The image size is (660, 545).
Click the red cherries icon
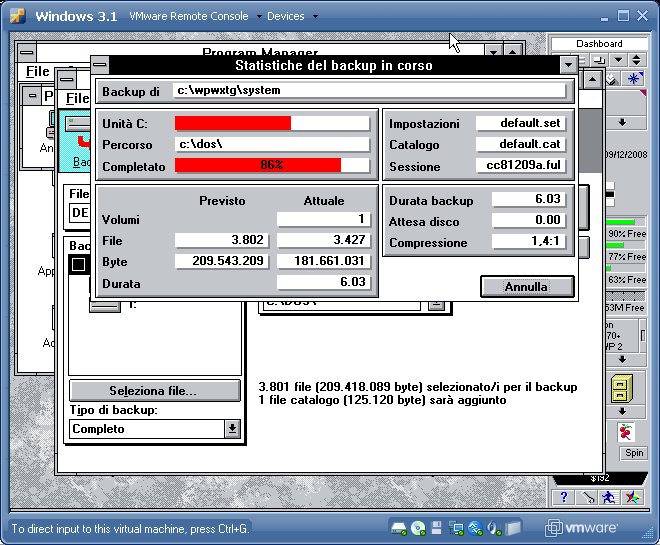(626, 433)
